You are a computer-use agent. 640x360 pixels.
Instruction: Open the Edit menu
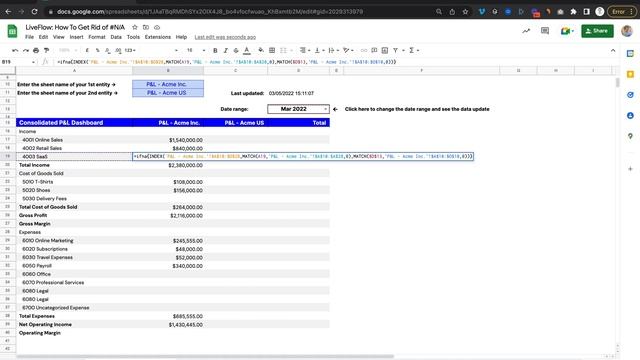43,37
